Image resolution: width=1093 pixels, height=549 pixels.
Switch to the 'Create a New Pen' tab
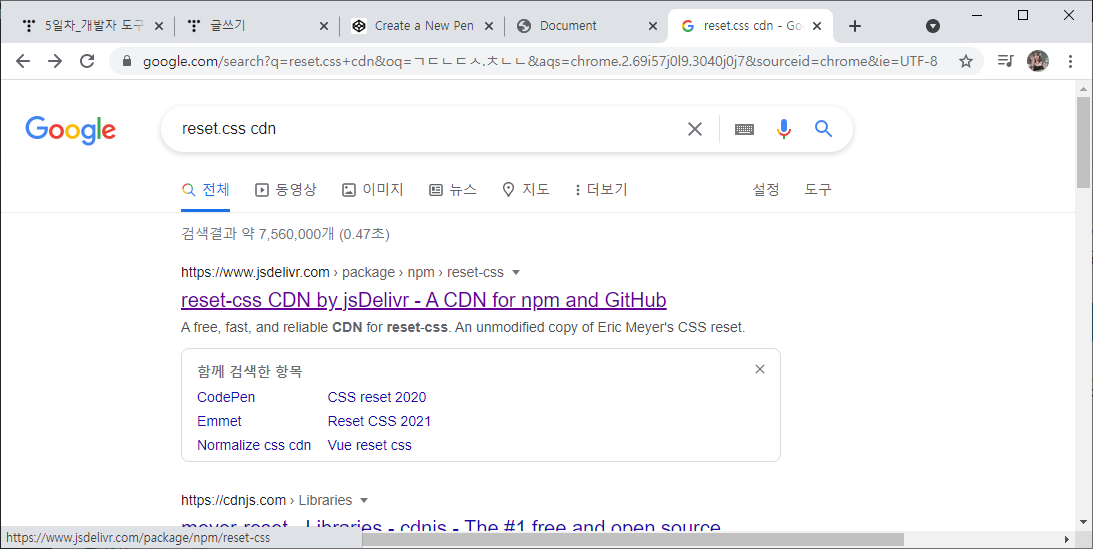tap(422, 26)
